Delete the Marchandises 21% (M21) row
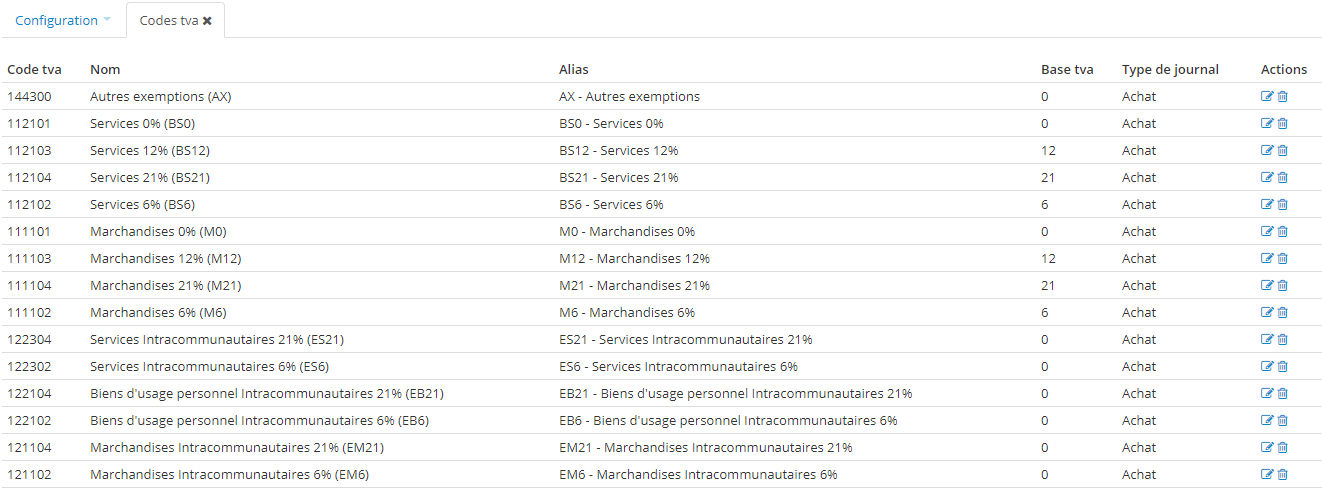The height and width of the screenshot is (495, 1322). 1283,286
